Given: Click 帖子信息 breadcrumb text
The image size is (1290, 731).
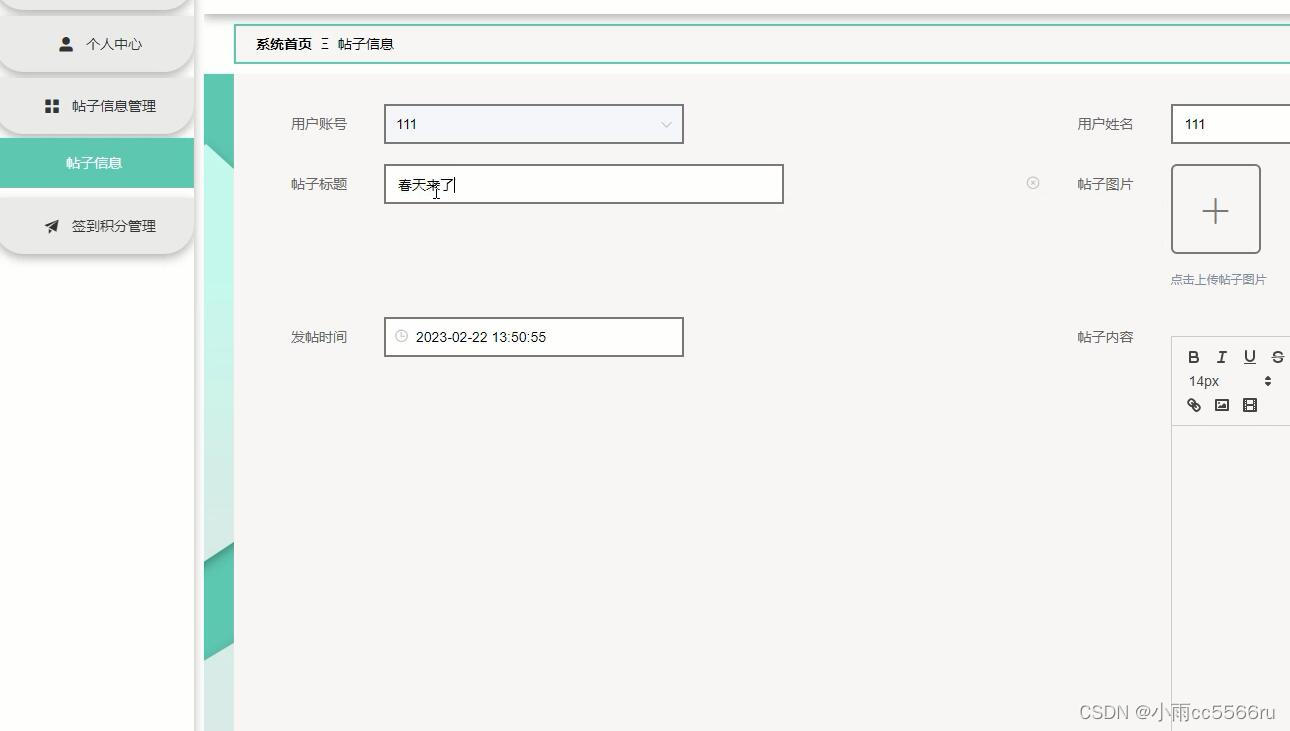Looking at the screenshot, I should click(366, 44).
